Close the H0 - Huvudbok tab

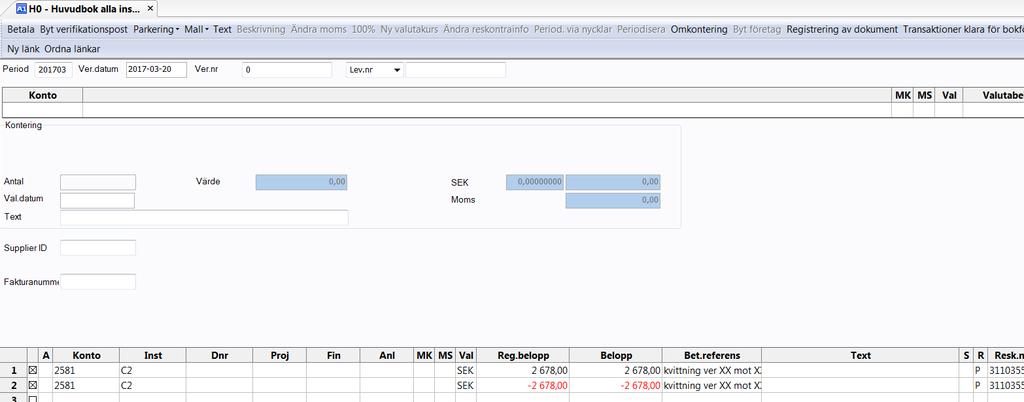coord(150,8)
